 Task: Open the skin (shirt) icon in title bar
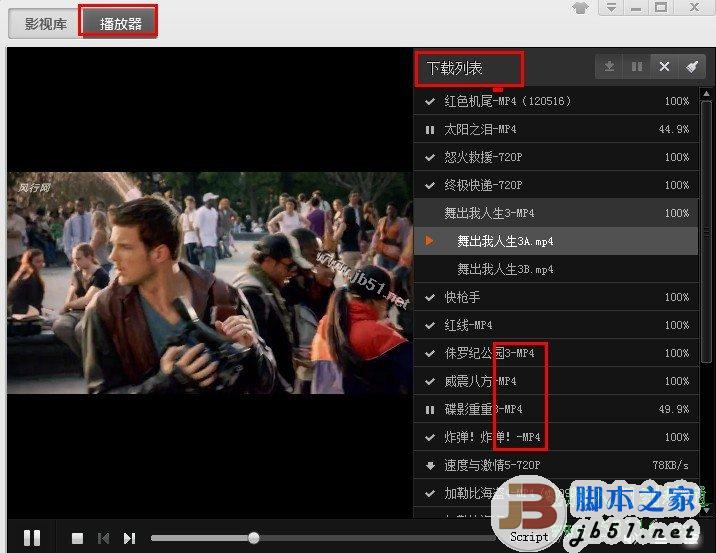coord(580,7)
